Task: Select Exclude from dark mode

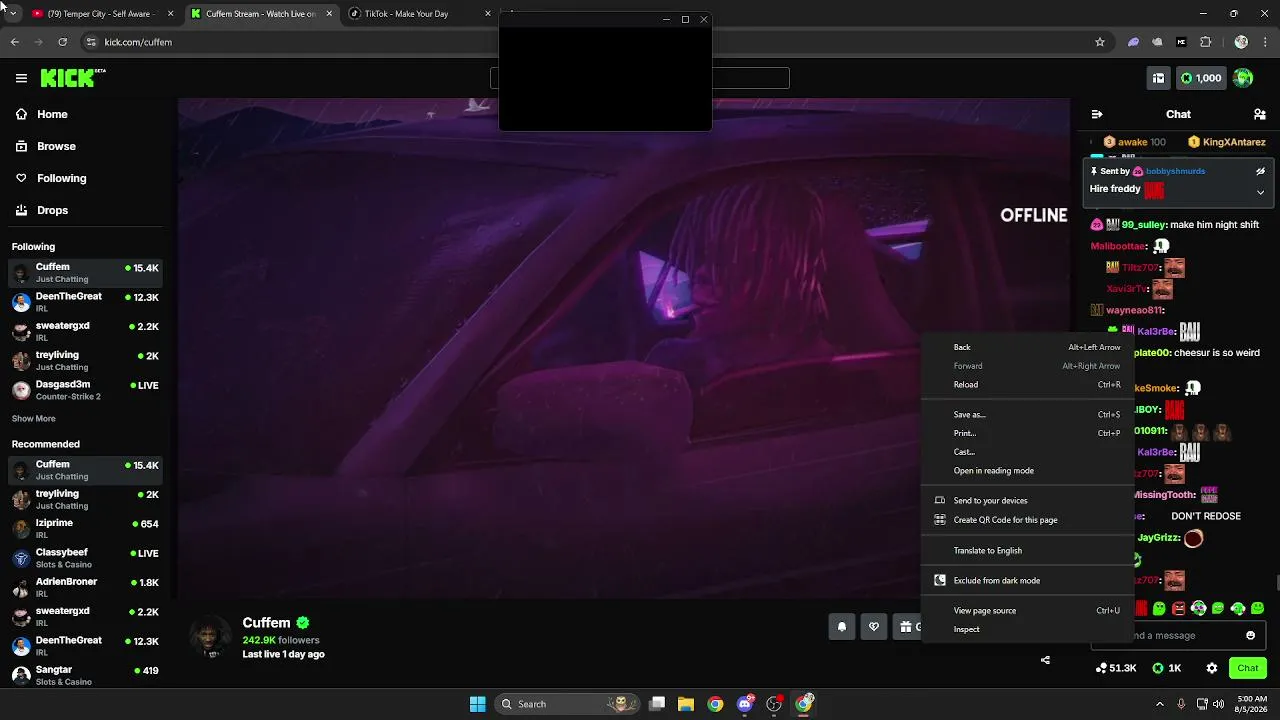Action: pyautogui.click(x=1027, y=581)
